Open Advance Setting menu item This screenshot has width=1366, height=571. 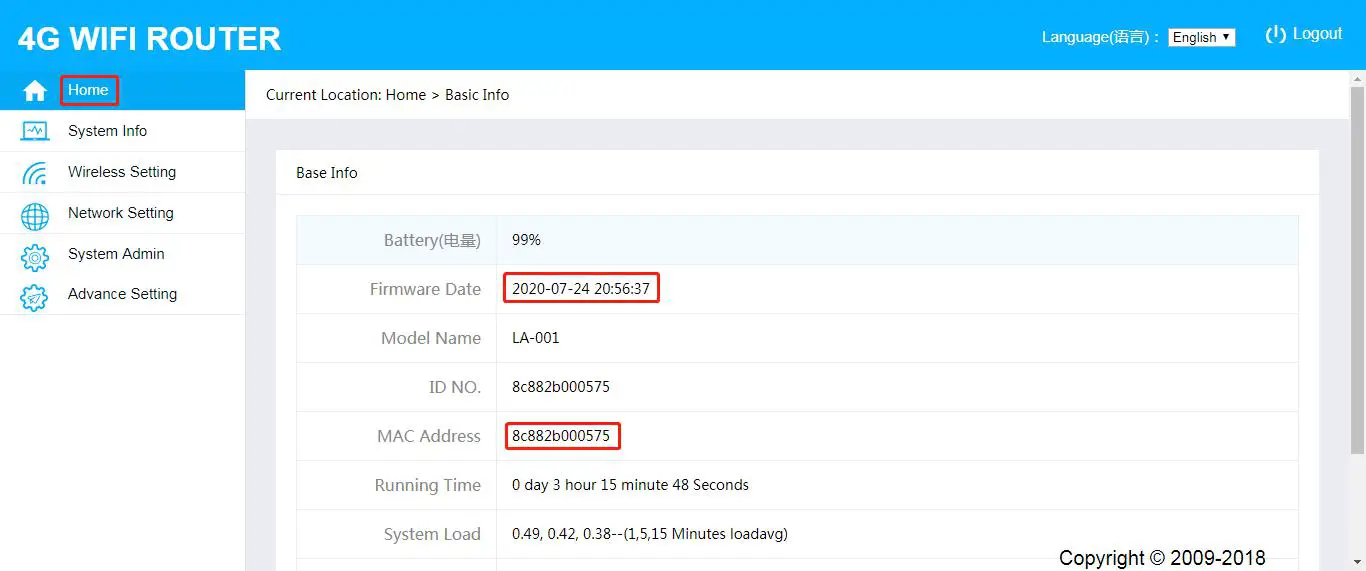[x=122, y=294]
